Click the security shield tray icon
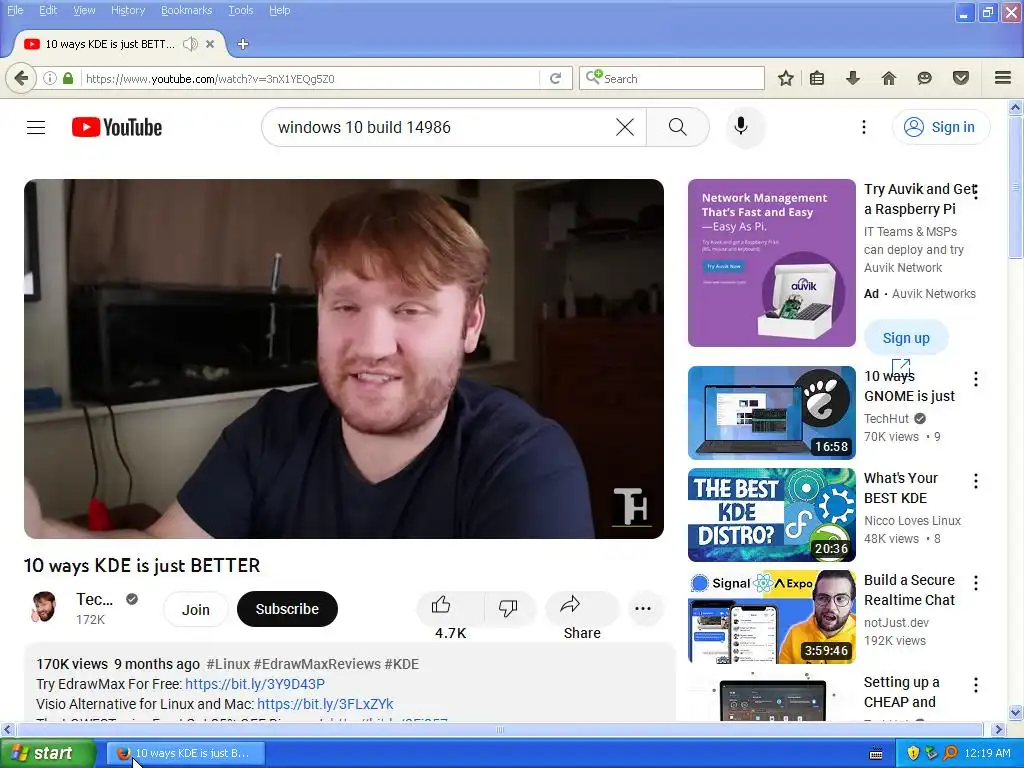Image resolution: width=1024 pixels, height=768 pixels. point(913,753)
